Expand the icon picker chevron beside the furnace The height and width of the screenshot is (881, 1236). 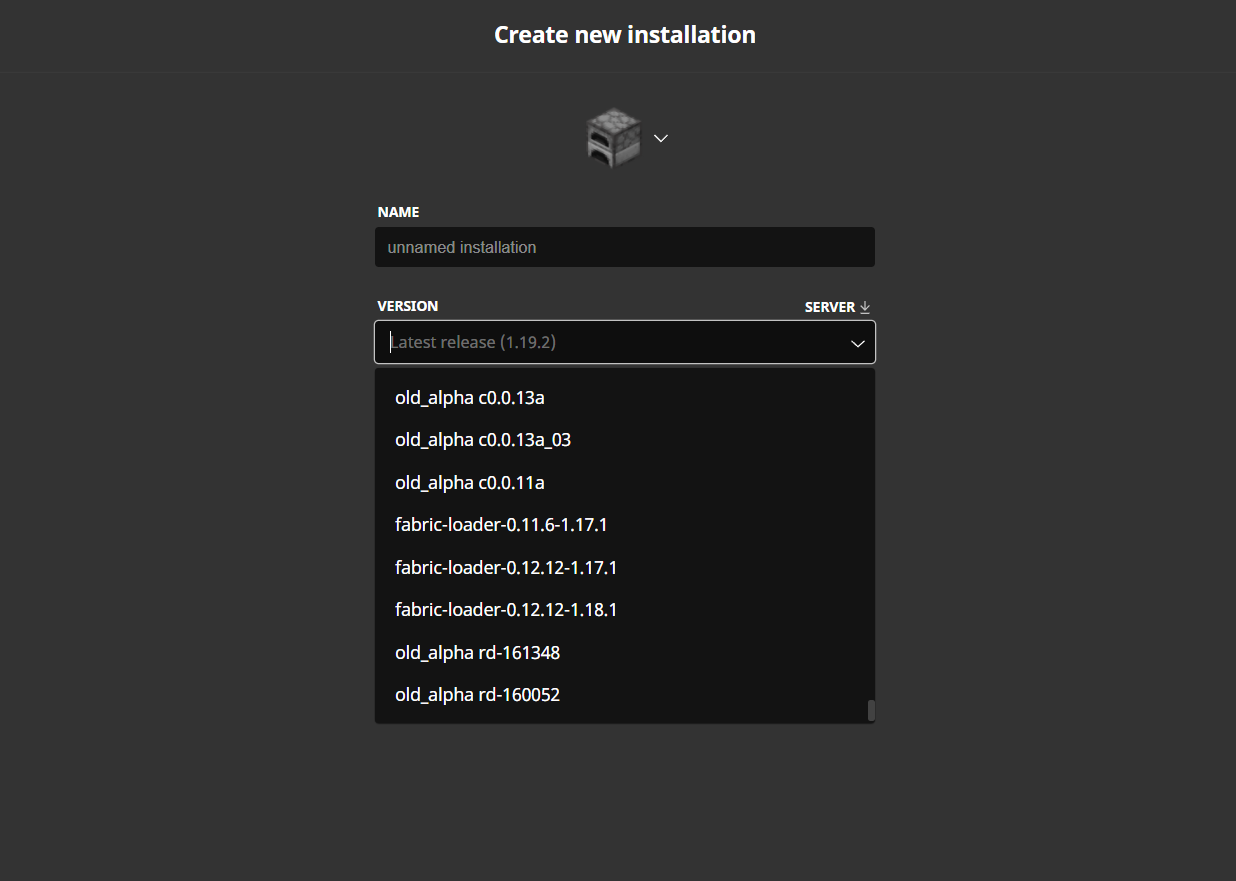pos(660,138)
